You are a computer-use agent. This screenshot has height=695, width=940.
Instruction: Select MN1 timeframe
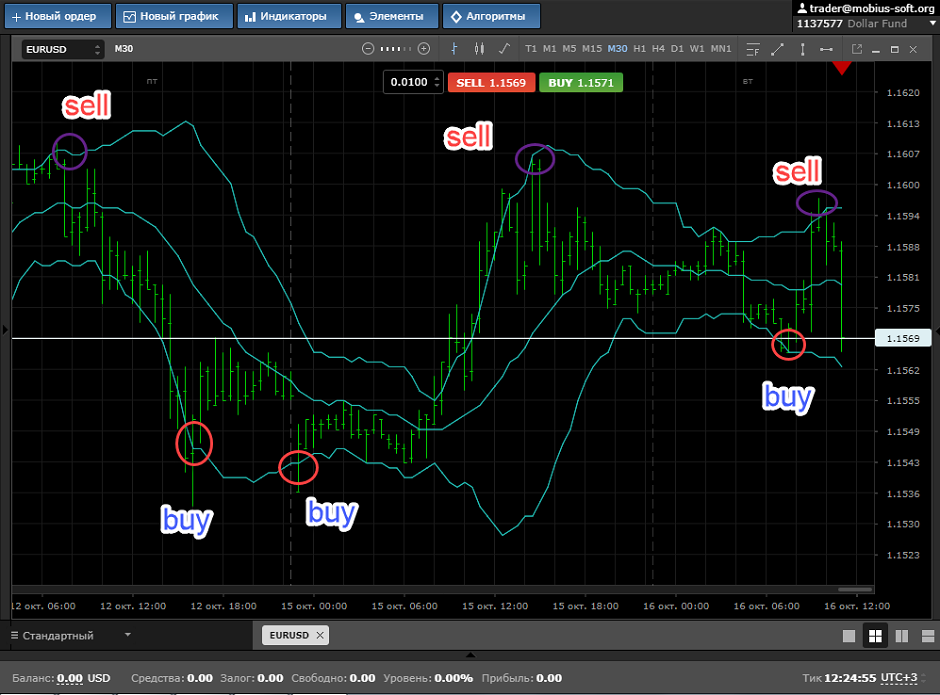point(721,49)
